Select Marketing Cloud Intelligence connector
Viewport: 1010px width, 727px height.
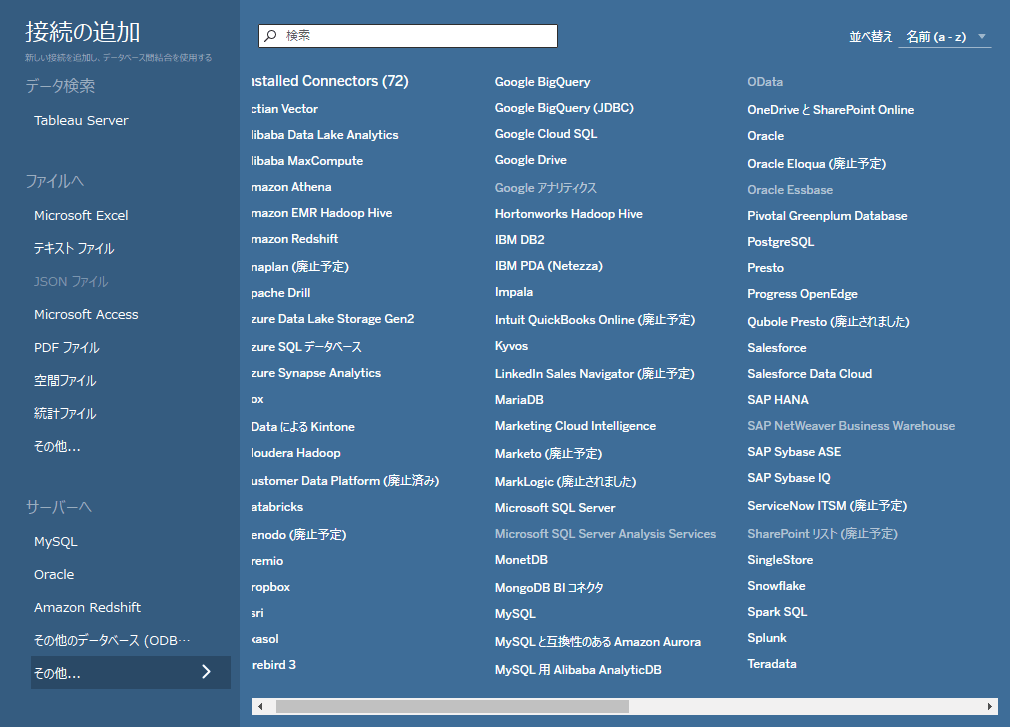pyautogui.click(x=575, y=426)
